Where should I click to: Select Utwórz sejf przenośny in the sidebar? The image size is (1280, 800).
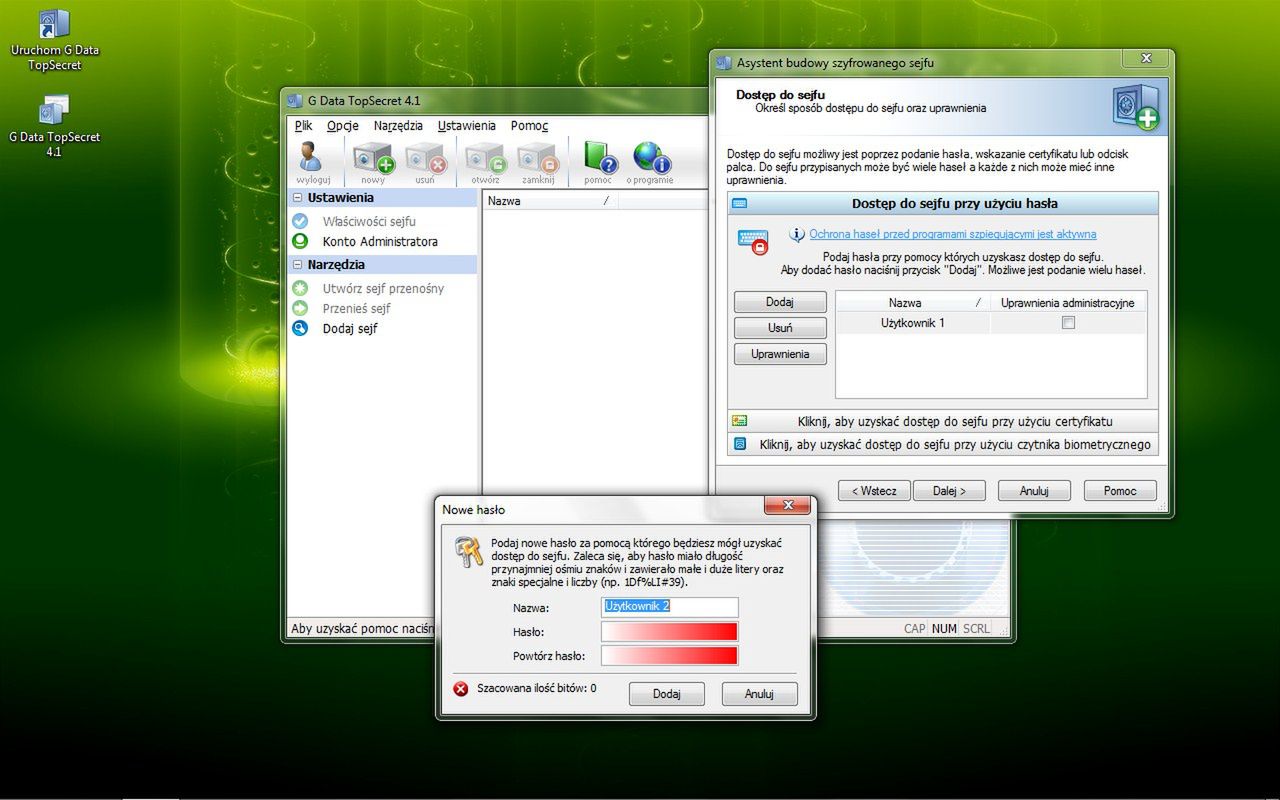coord(383,288)
